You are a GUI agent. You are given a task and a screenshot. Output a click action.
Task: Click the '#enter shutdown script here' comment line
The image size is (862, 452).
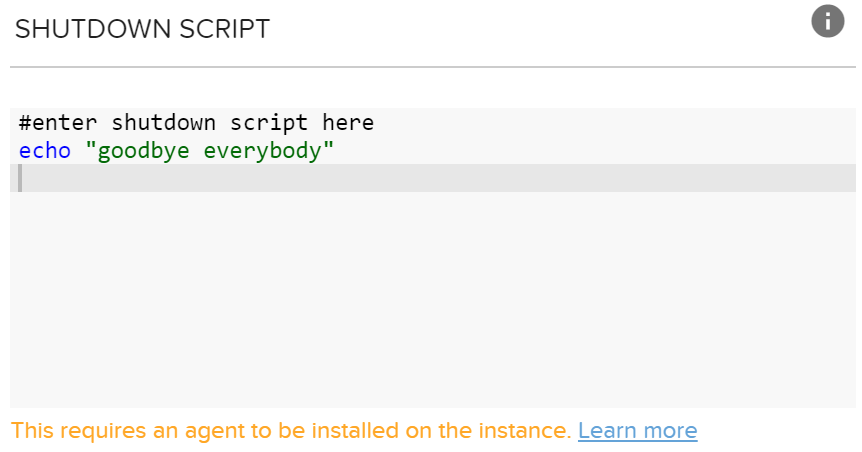pos(196,123)
